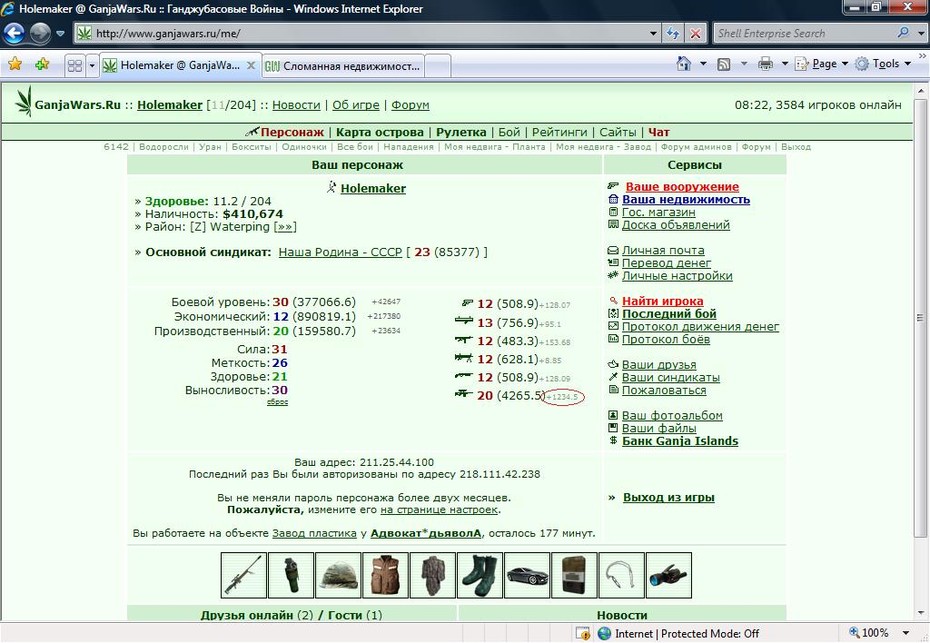Open Протокол боёв link
930x643 pixels.
point(665,339)
